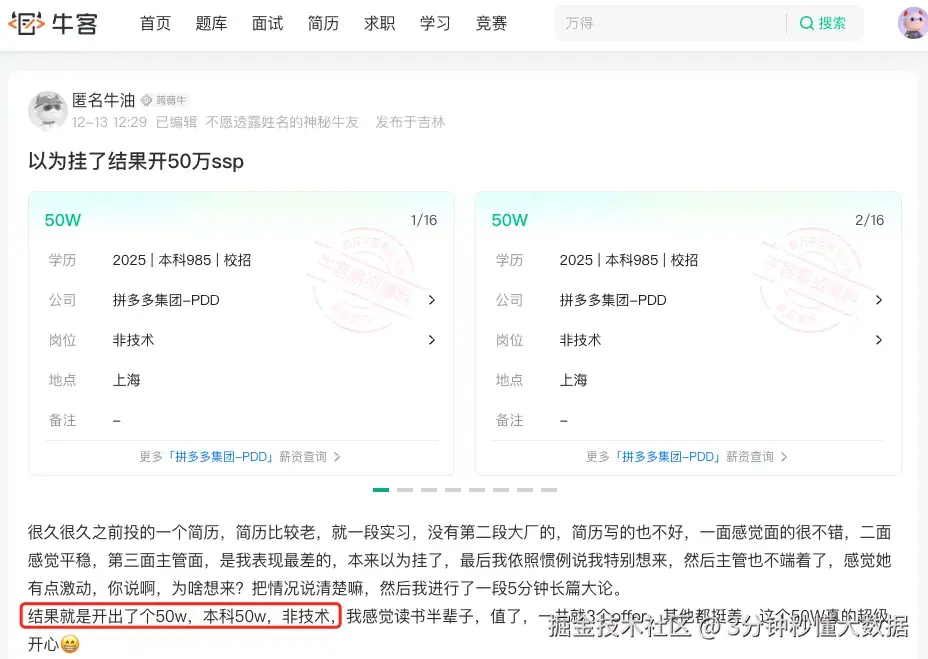Image resolution: width=928 pixels, height=659 pixels.
Task: Expand 岗位 row chevron in card 1/16
Action: click(431, 340)
